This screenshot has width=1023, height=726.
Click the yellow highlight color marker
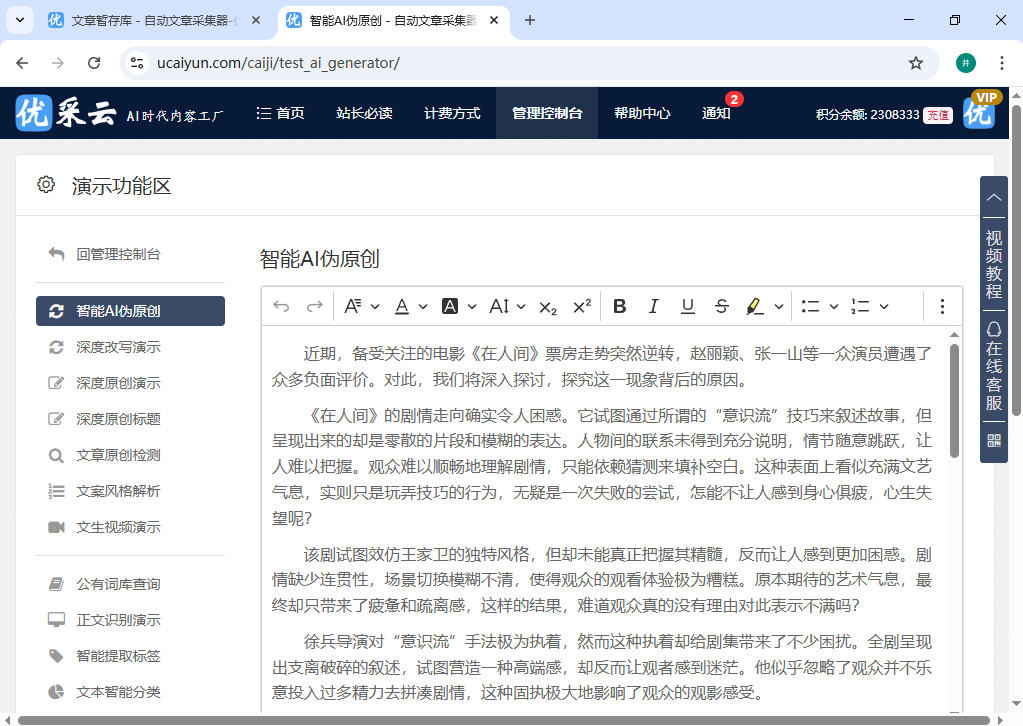click(x=755, y=306)
